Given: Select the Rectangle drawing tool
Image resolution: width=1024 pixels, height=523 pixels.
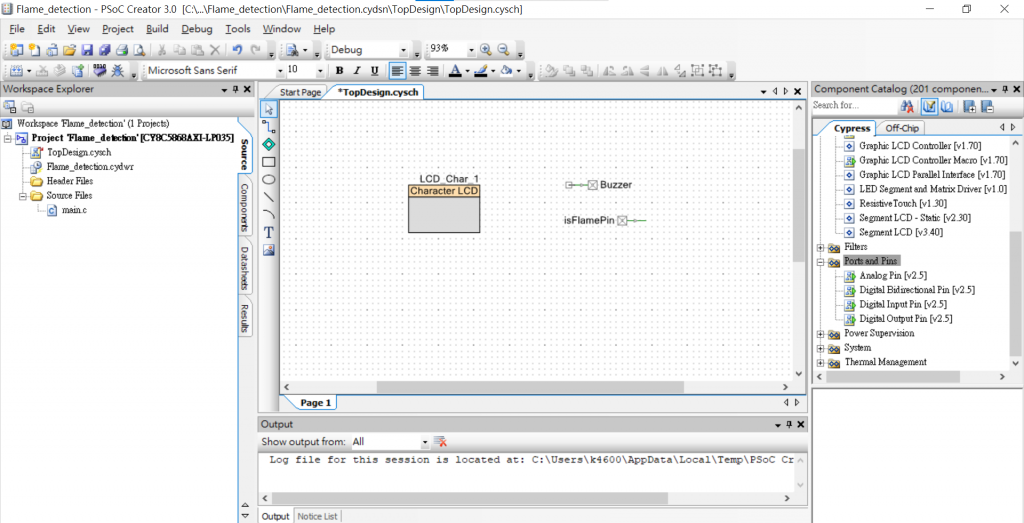Looking at the screenshot, I should [268, 161].
